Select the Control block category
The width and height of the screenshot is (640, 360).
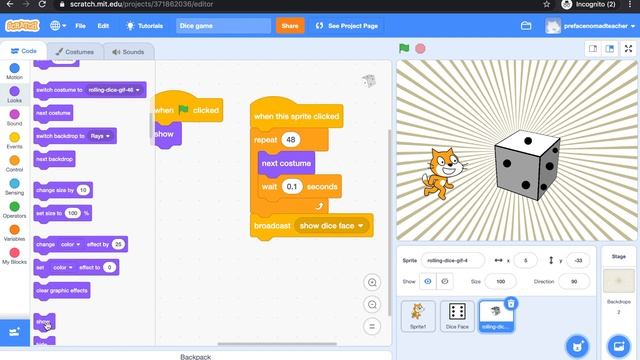click(14, 163)
